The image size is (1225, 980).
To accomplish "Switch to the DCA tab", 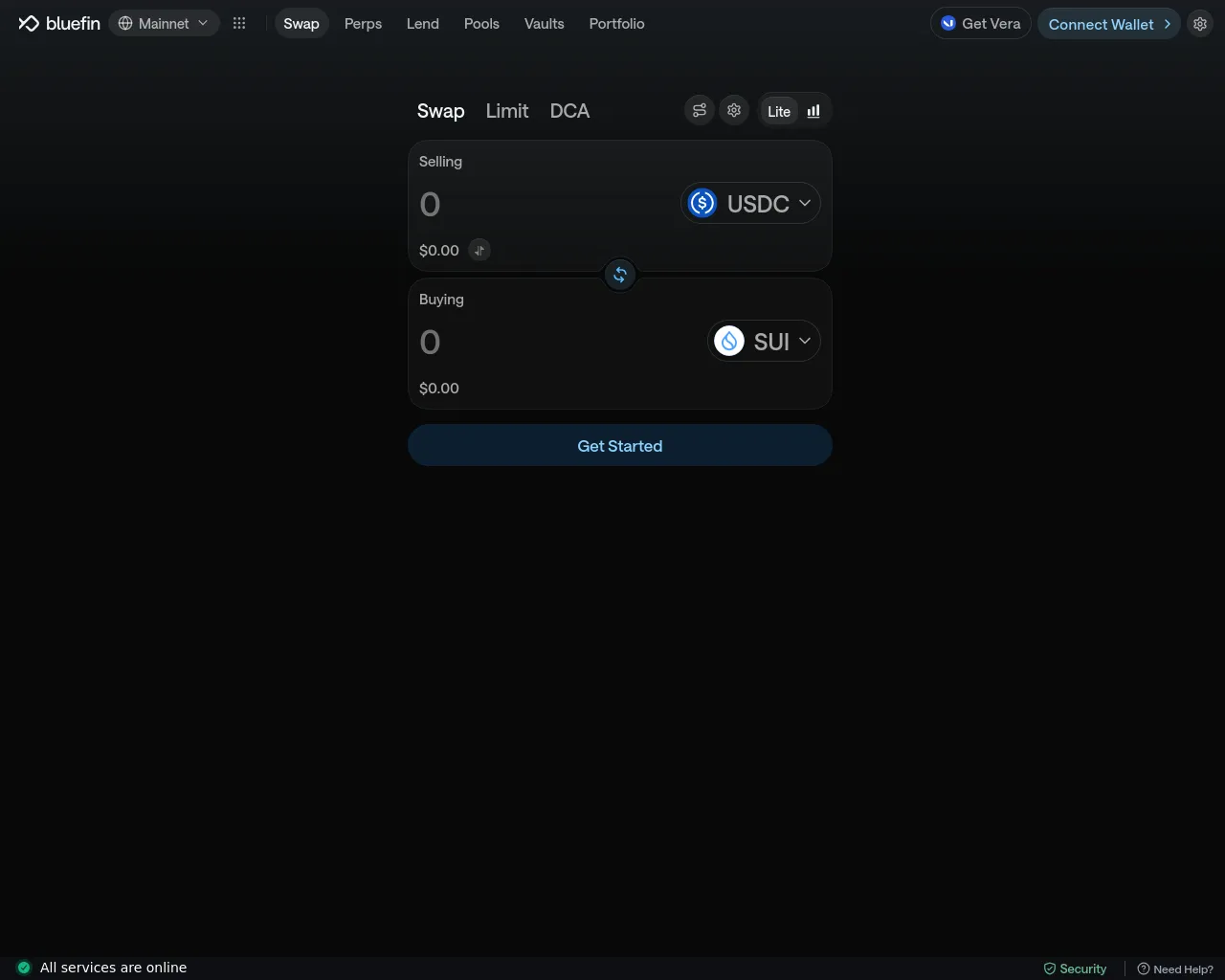I will coord(569,111).
